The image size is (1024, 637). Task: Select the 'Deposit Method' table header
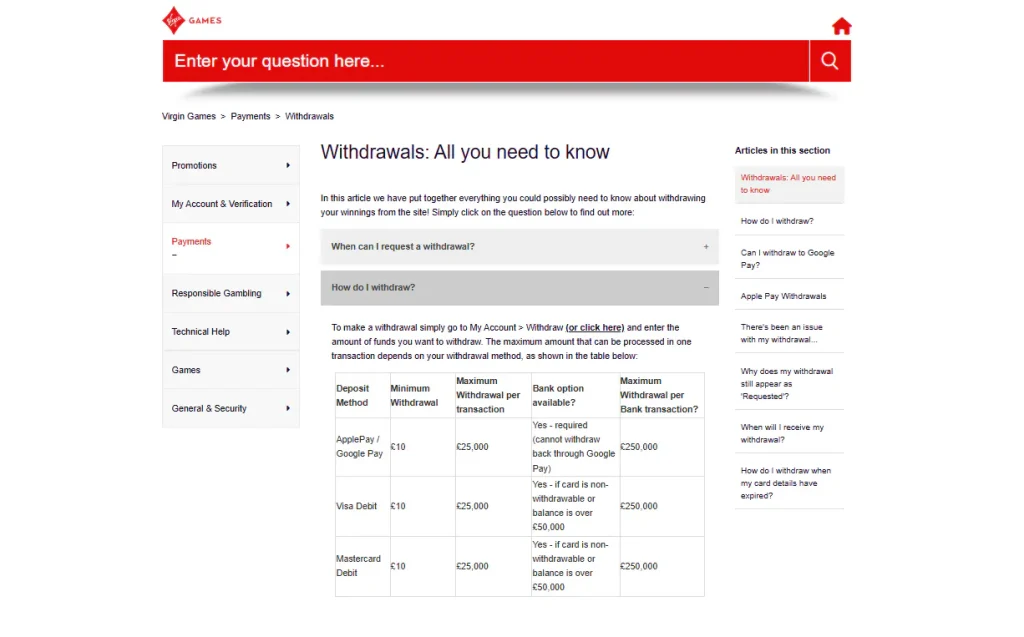click(x=362, y=395)
